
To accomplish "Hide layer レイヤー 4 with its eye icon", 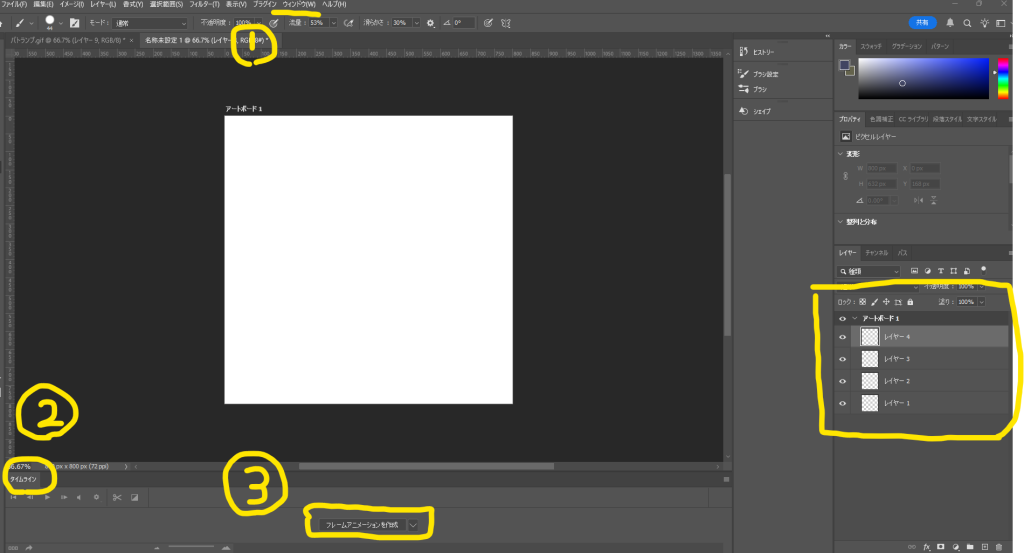I will click(842, 337).
